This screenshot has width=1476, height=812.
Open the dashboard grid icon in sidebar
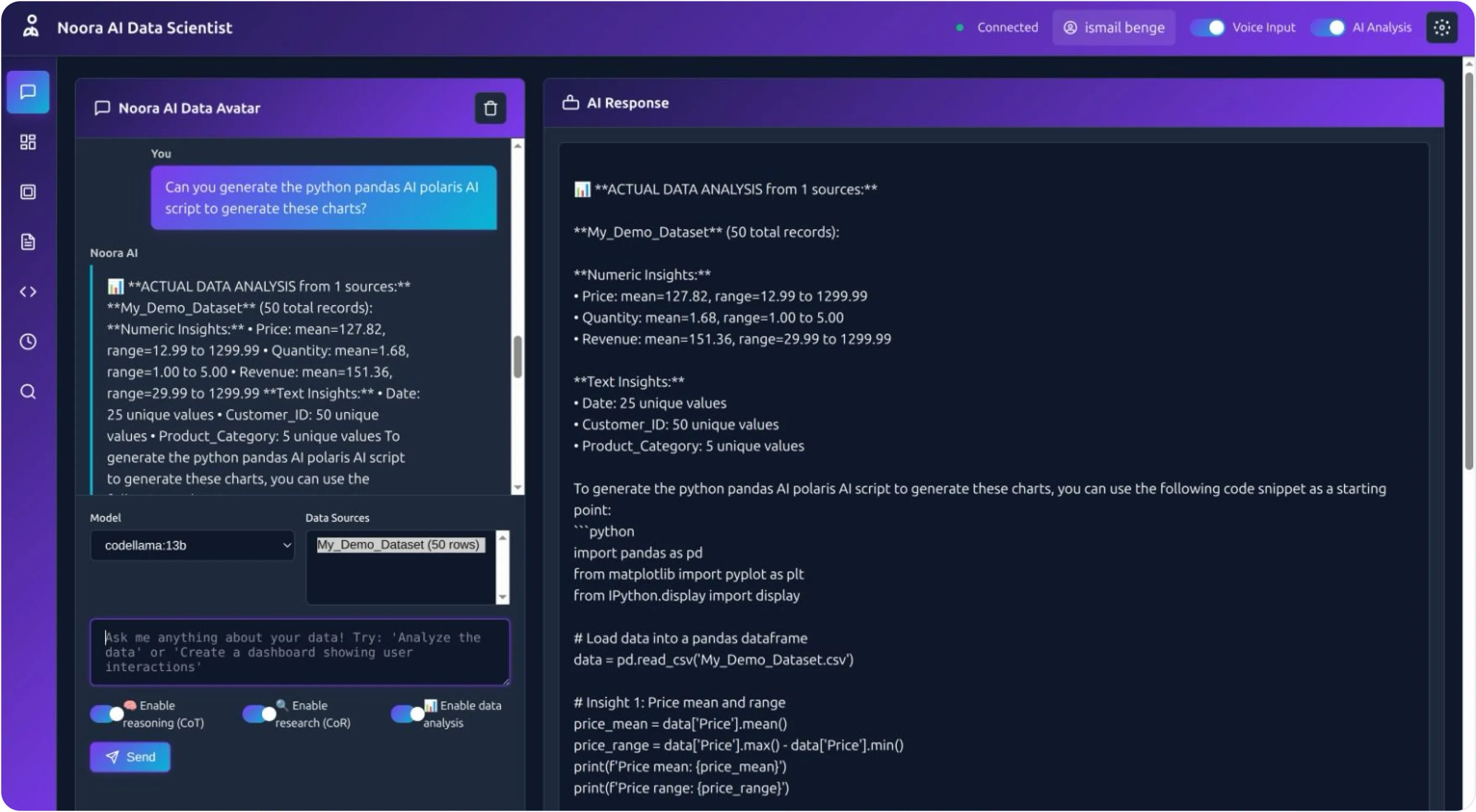click(x=28, y=142)
